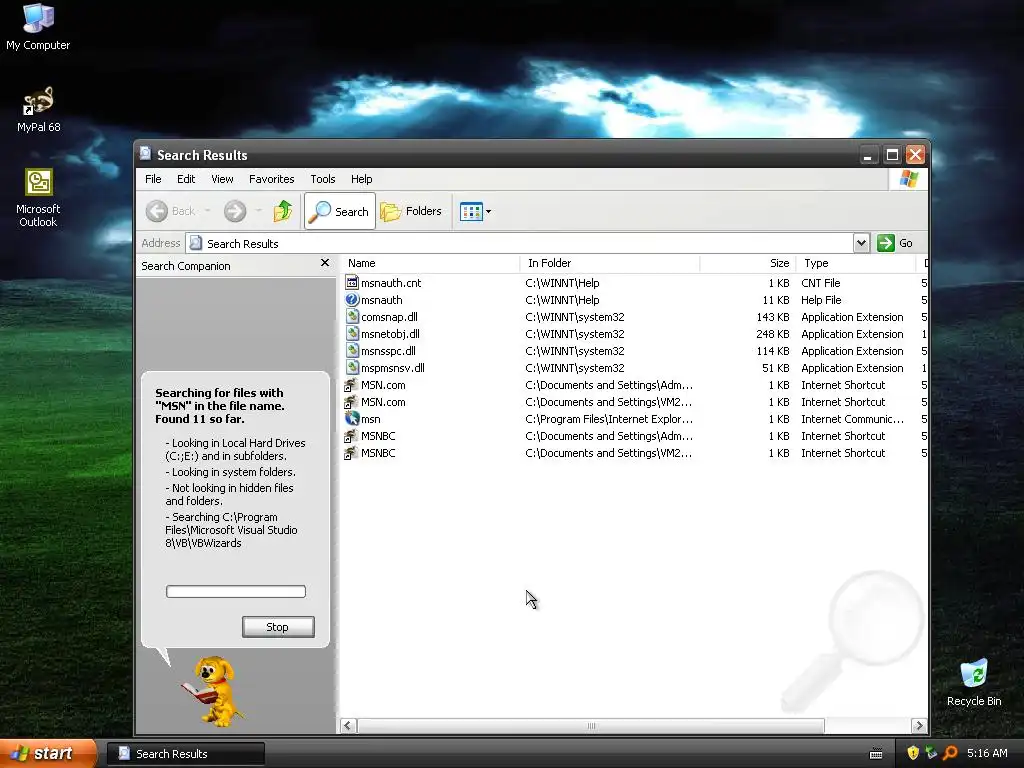Click the magnifier tray icon
The height and width of the screenshot is (768, 1024).
click(950, 753)
